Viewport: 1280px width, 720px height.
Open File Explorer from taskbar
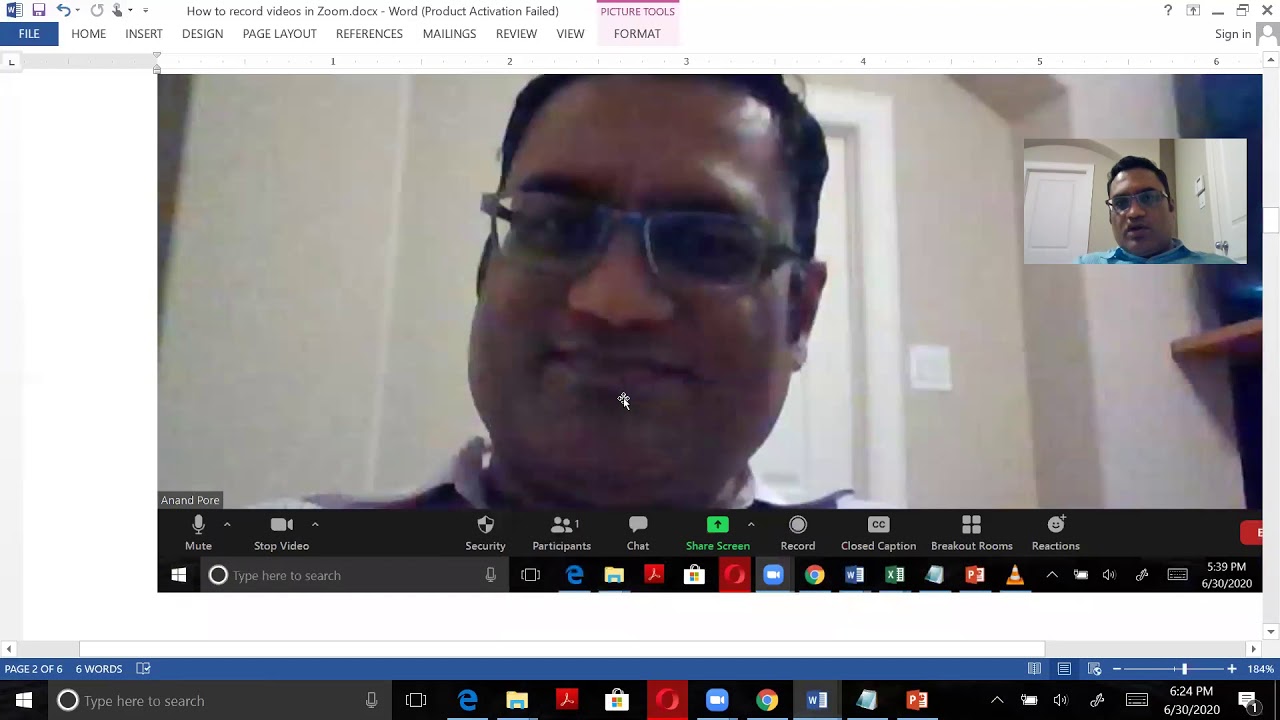pyautogui.click(x=517, y=700)
